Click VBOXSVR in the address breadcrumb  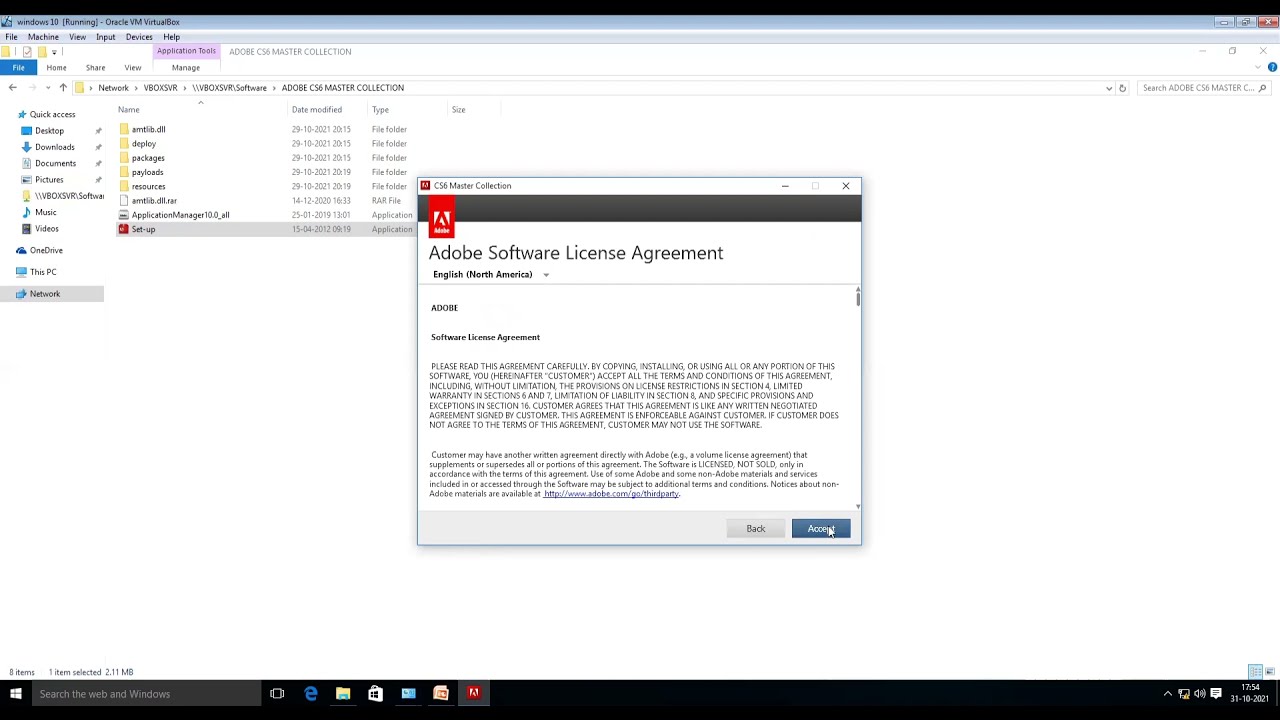160,88
